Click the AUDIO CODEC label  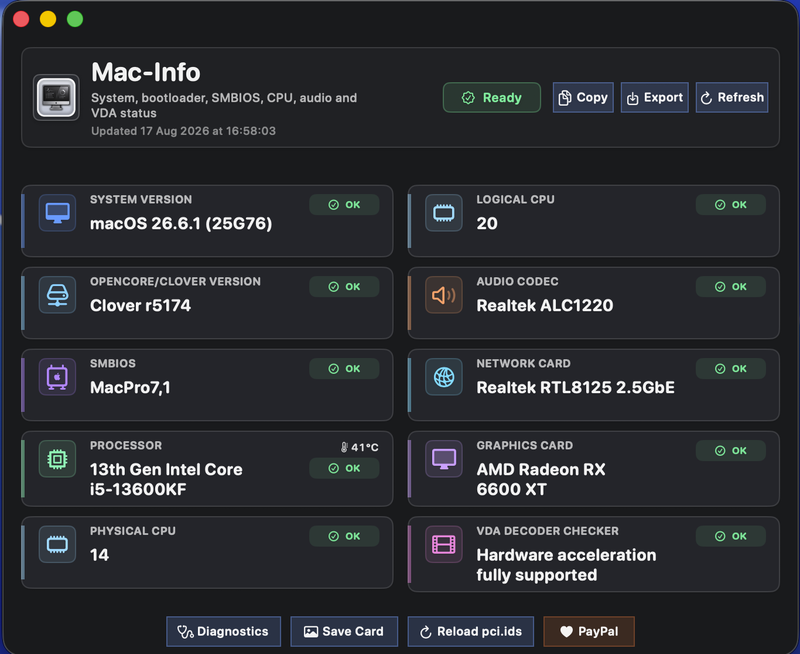coord(517,282)
